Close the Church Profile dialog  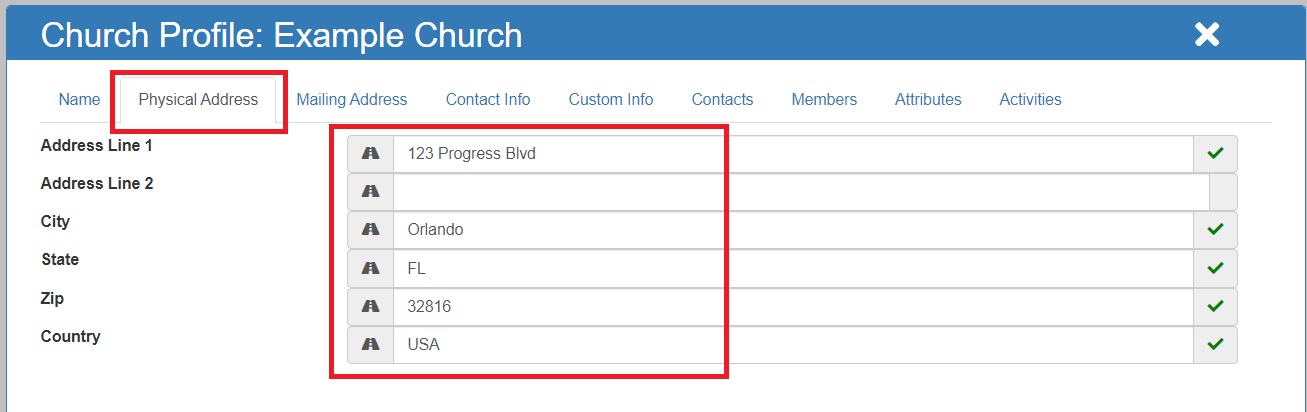click(x=1207, y=35)
